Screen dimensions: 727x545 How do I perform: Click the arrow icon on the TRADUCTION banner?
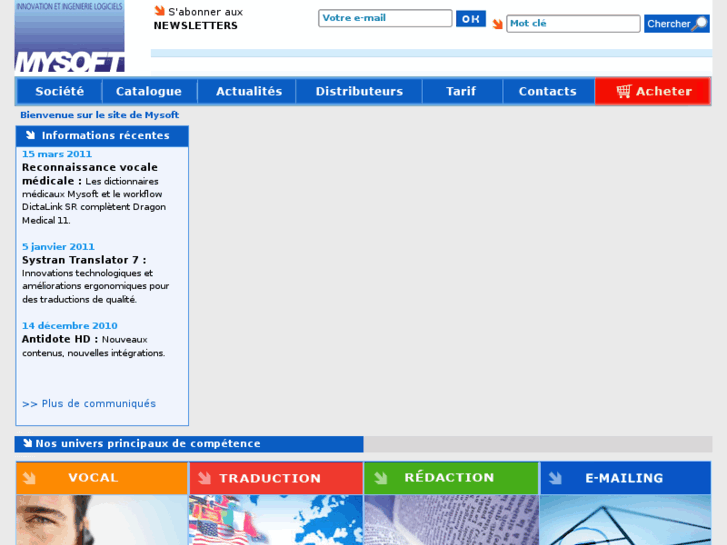click(x=204, y=478)
